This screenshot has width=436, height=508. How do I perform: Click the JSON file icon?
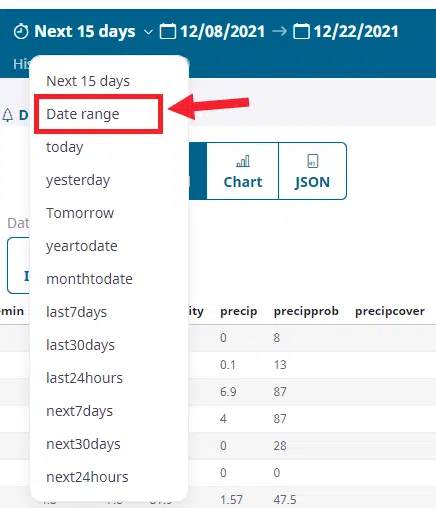[312, 161]
